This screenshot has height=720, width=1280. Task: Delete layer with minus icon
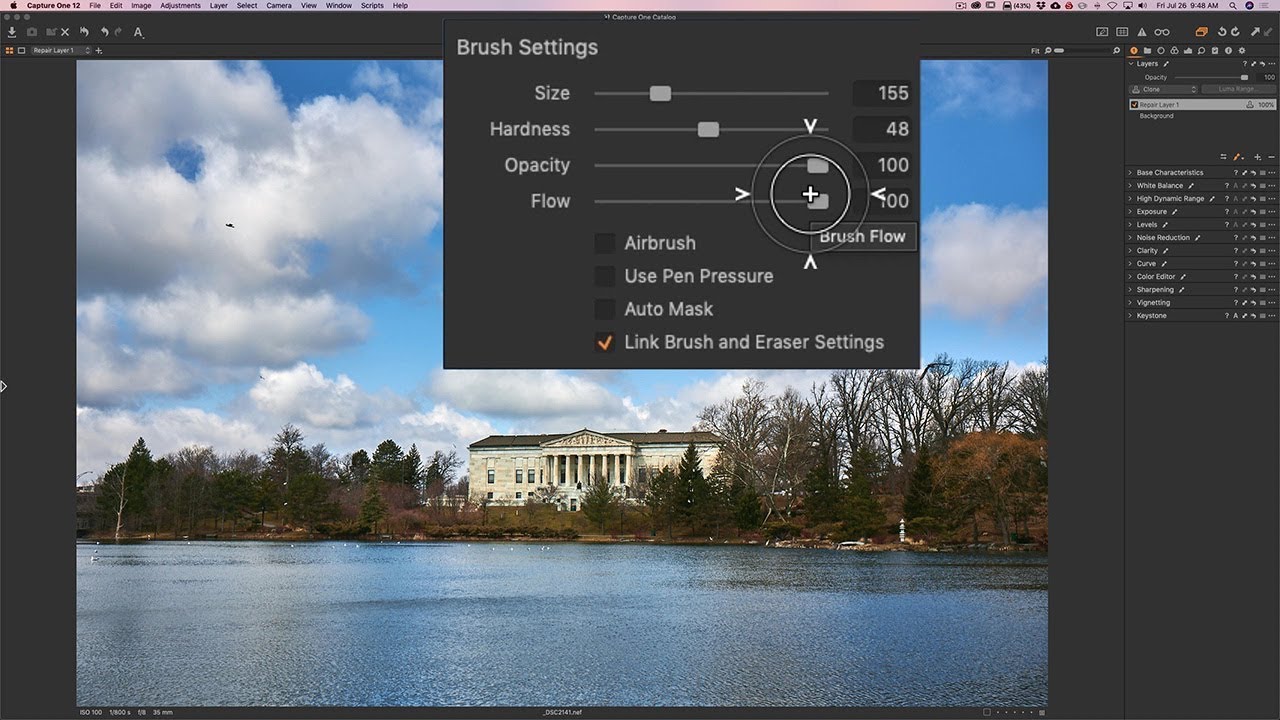1271,157
